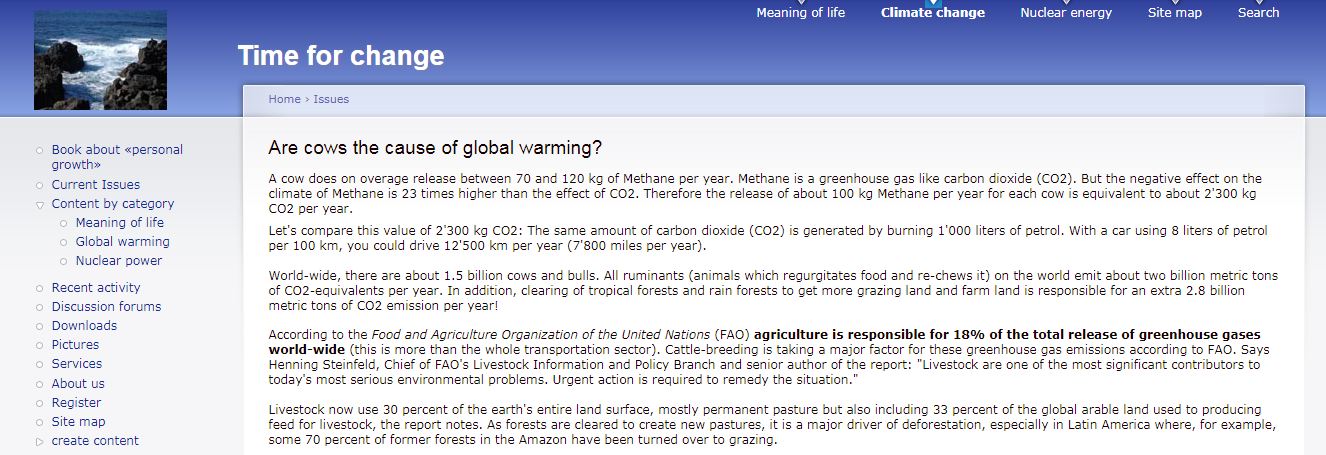Viewport: 1326px width, 455px height.
Task: Open the Register sidebar link
Action: pos(76,402)
